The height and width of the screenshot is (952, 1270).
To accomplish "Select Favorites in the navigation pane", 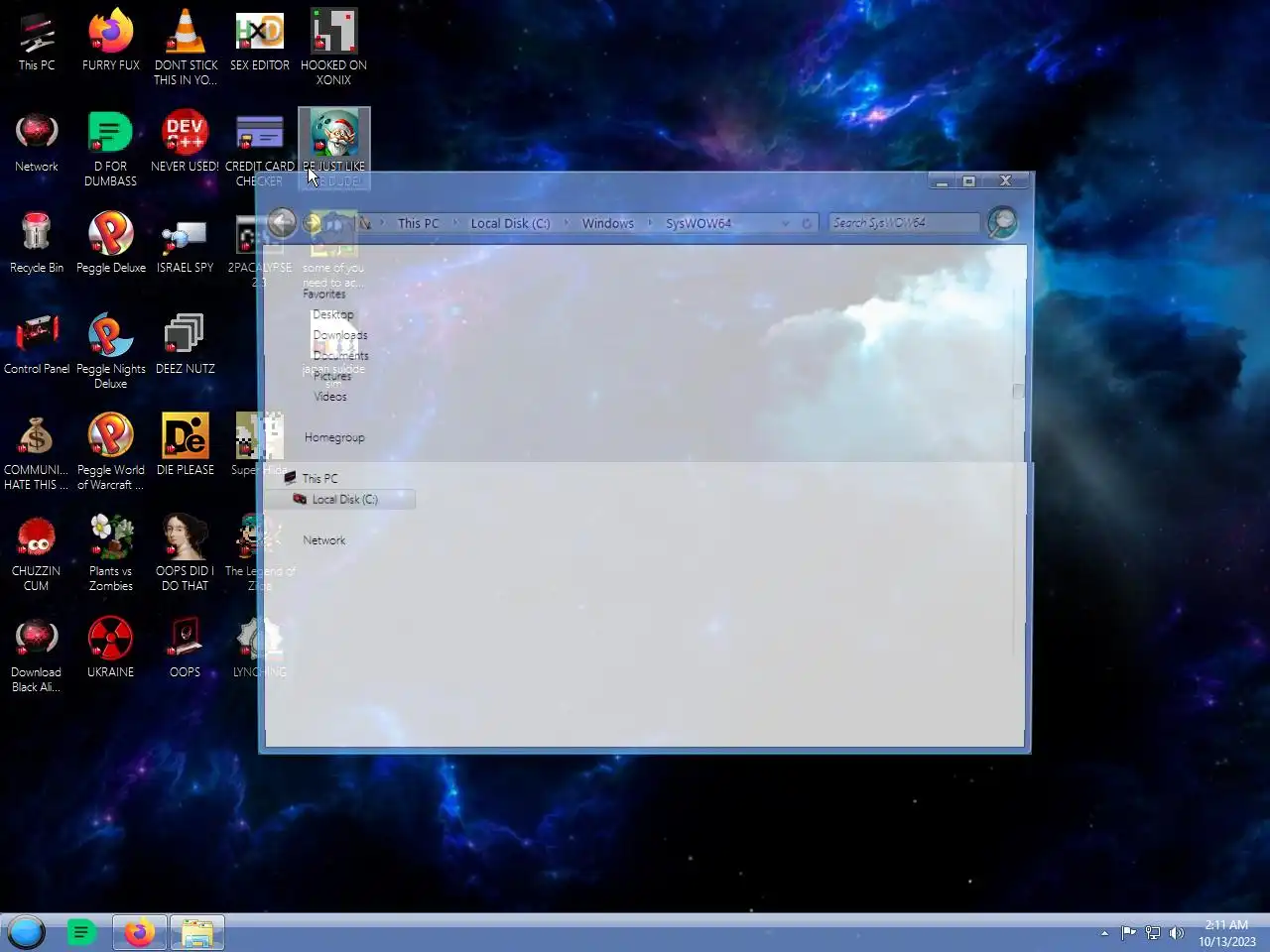I will pyautogui.click(x=324, y=294).
